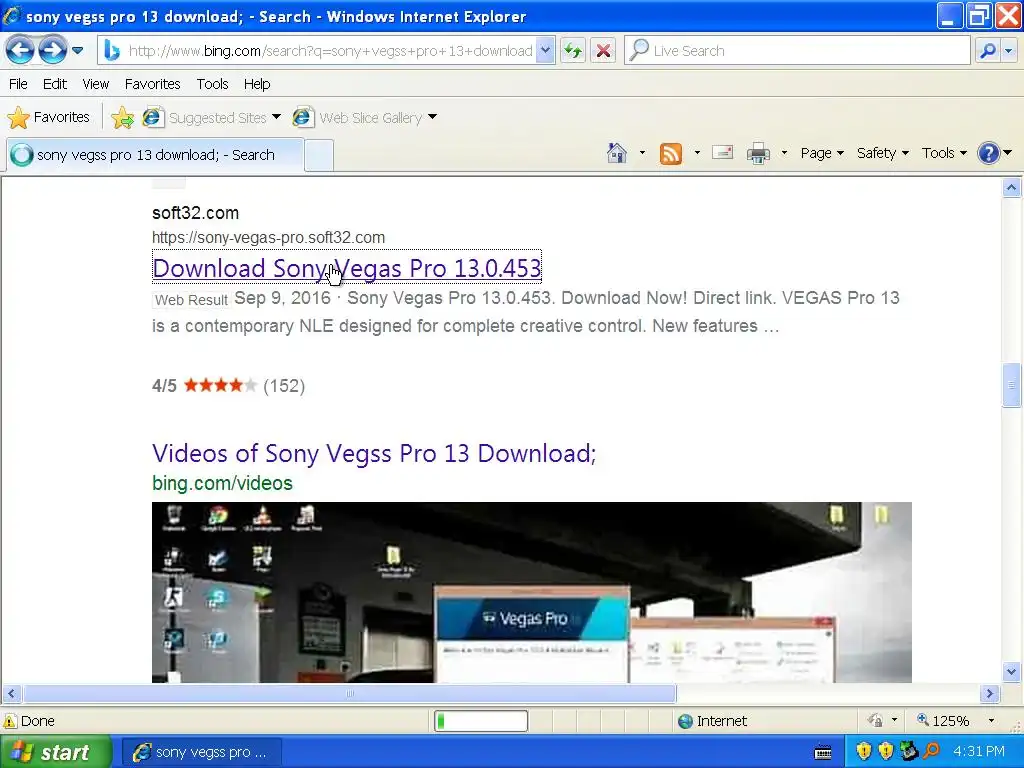The width and height of the screenshot is (1024, 768).
Task: Click the on-screen keyboard taskbar icon
Action: click(823, 753)
